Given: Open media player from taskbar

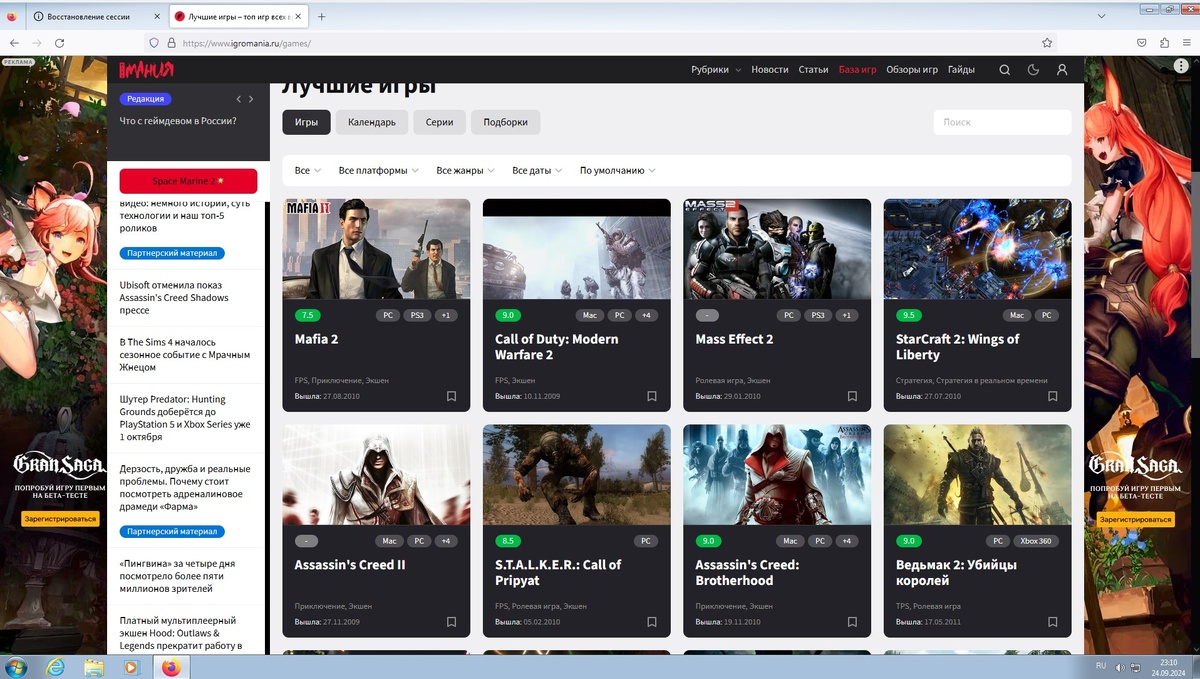Looking at the screenshot, I should point(131,667).
